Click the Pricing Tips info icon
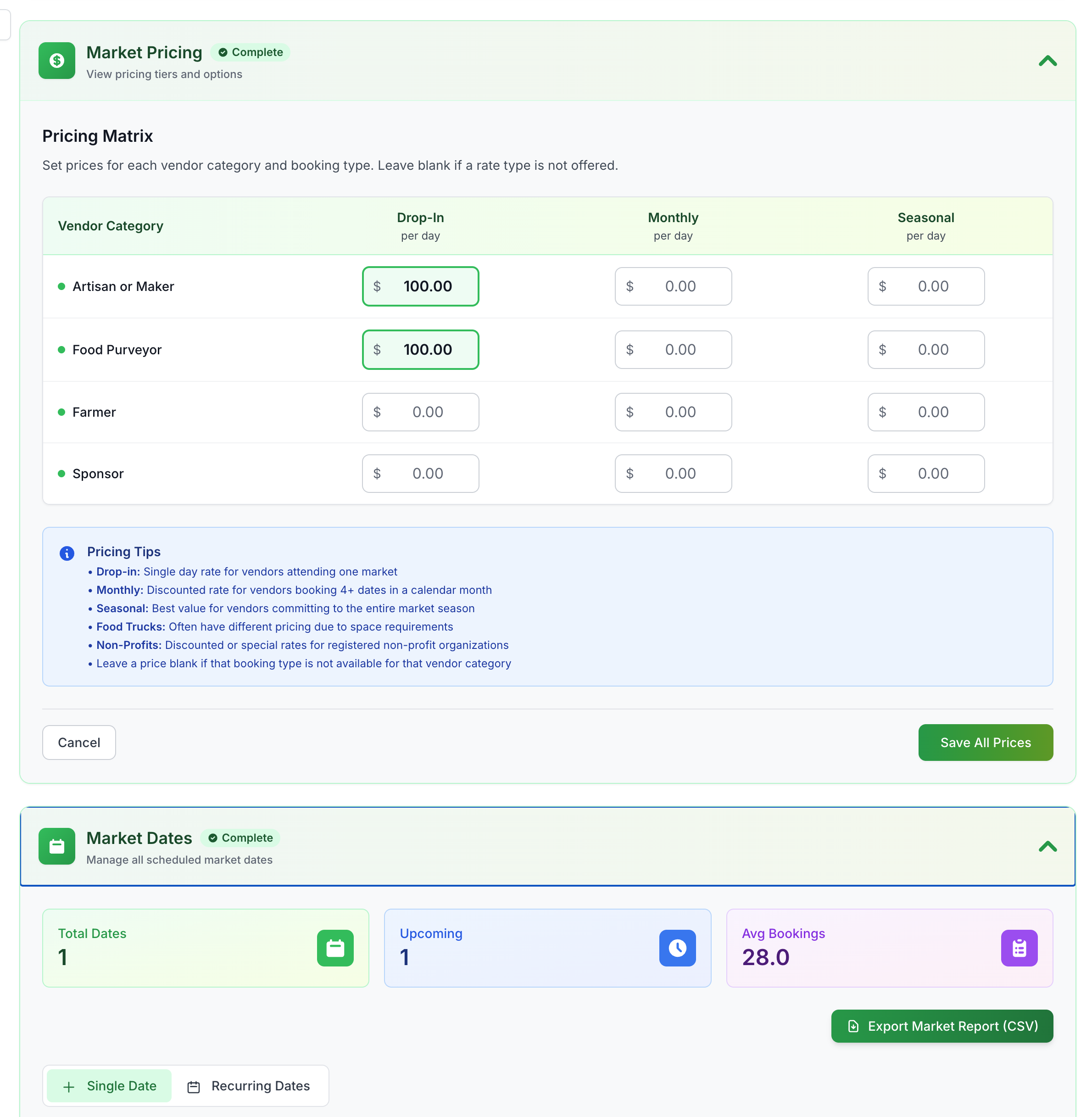Image resolution: width=1092 pixels, height=1117 pixels. (67, 553)
